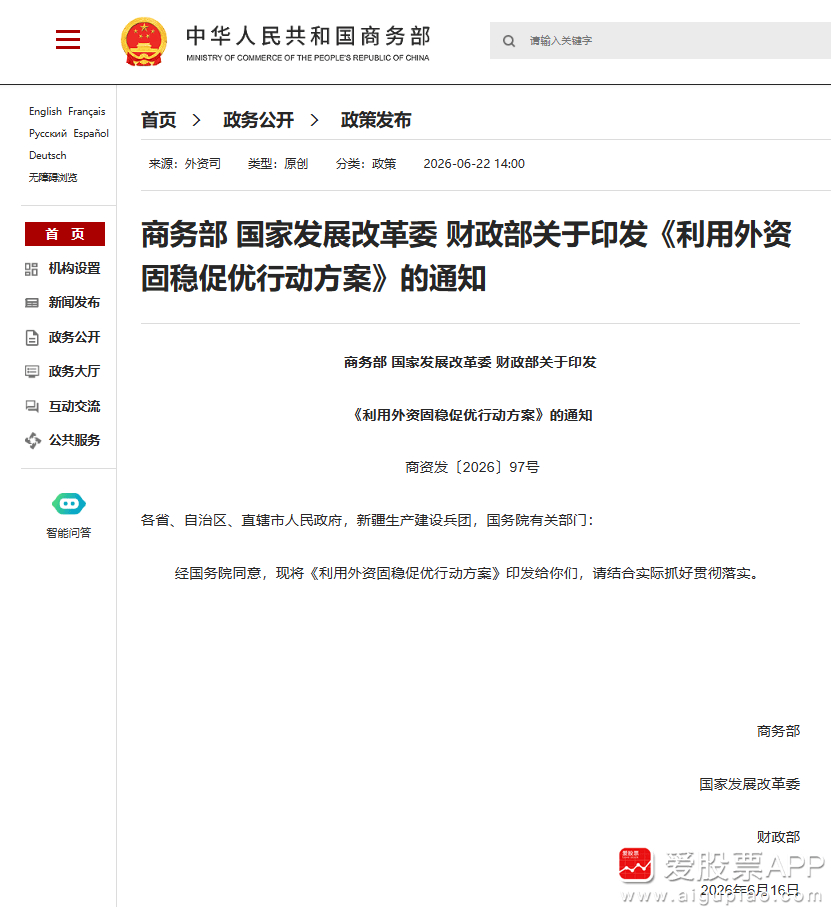Screen dimensions: 831x907
Task: Click the source text 来源：外资司
Action: tap(184, 164)
